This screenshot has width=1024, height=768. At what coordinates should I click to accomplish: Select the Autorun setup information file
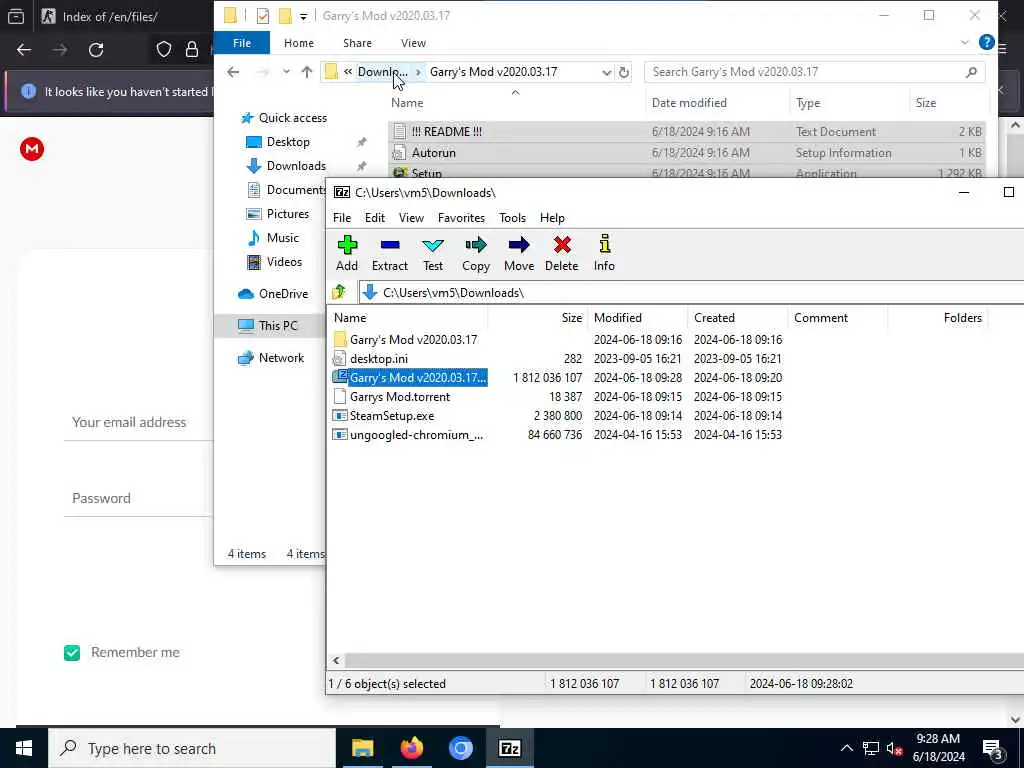click(x=686, y=153)
